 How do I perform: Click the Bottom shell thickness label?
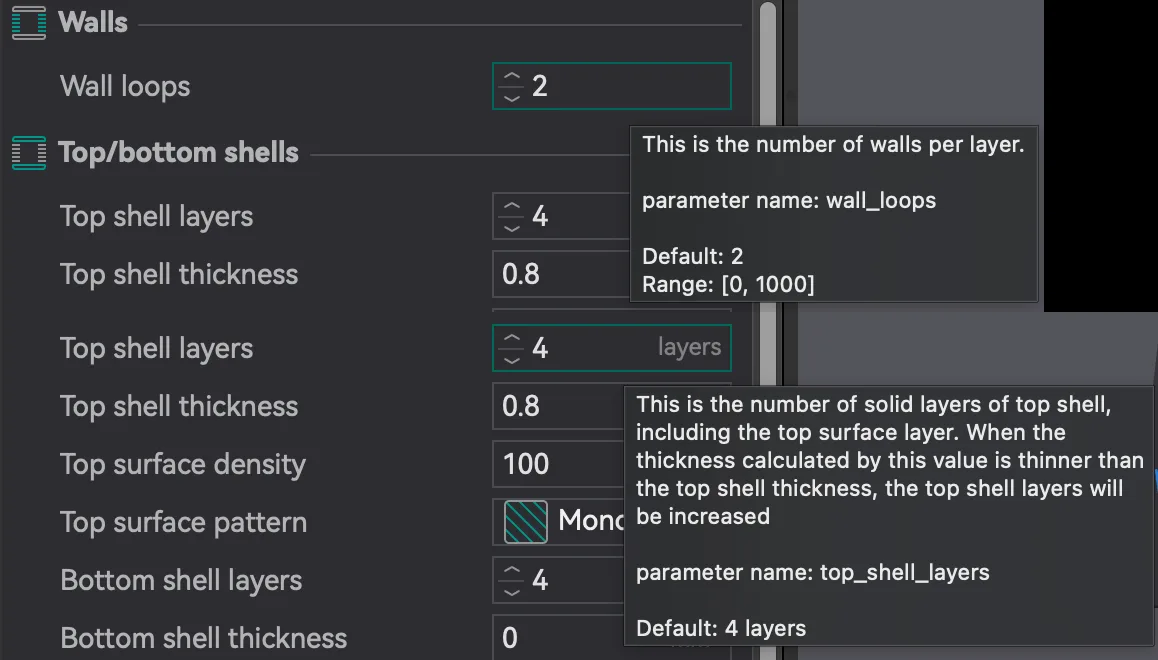pos(204,638)
